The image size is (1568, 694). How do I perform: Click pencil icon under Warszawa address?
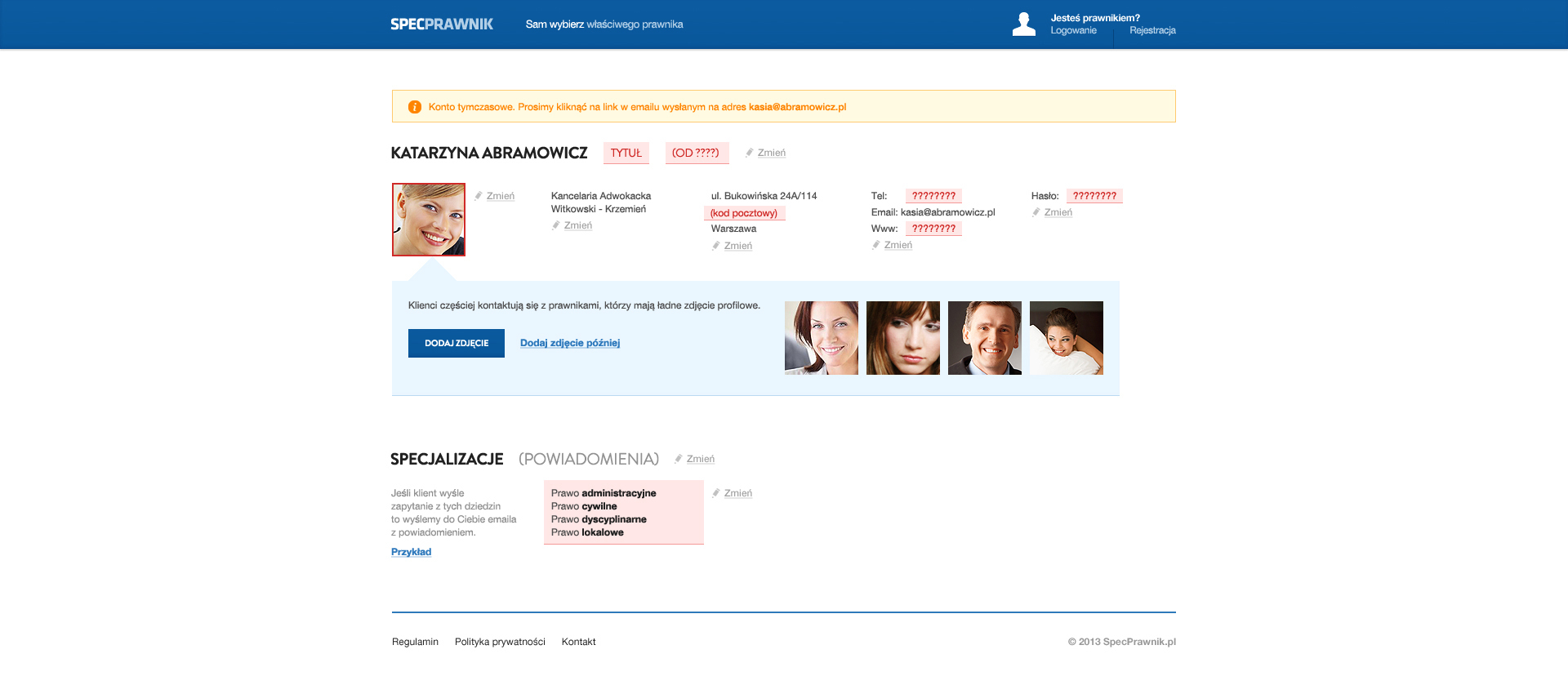[715, 246]
